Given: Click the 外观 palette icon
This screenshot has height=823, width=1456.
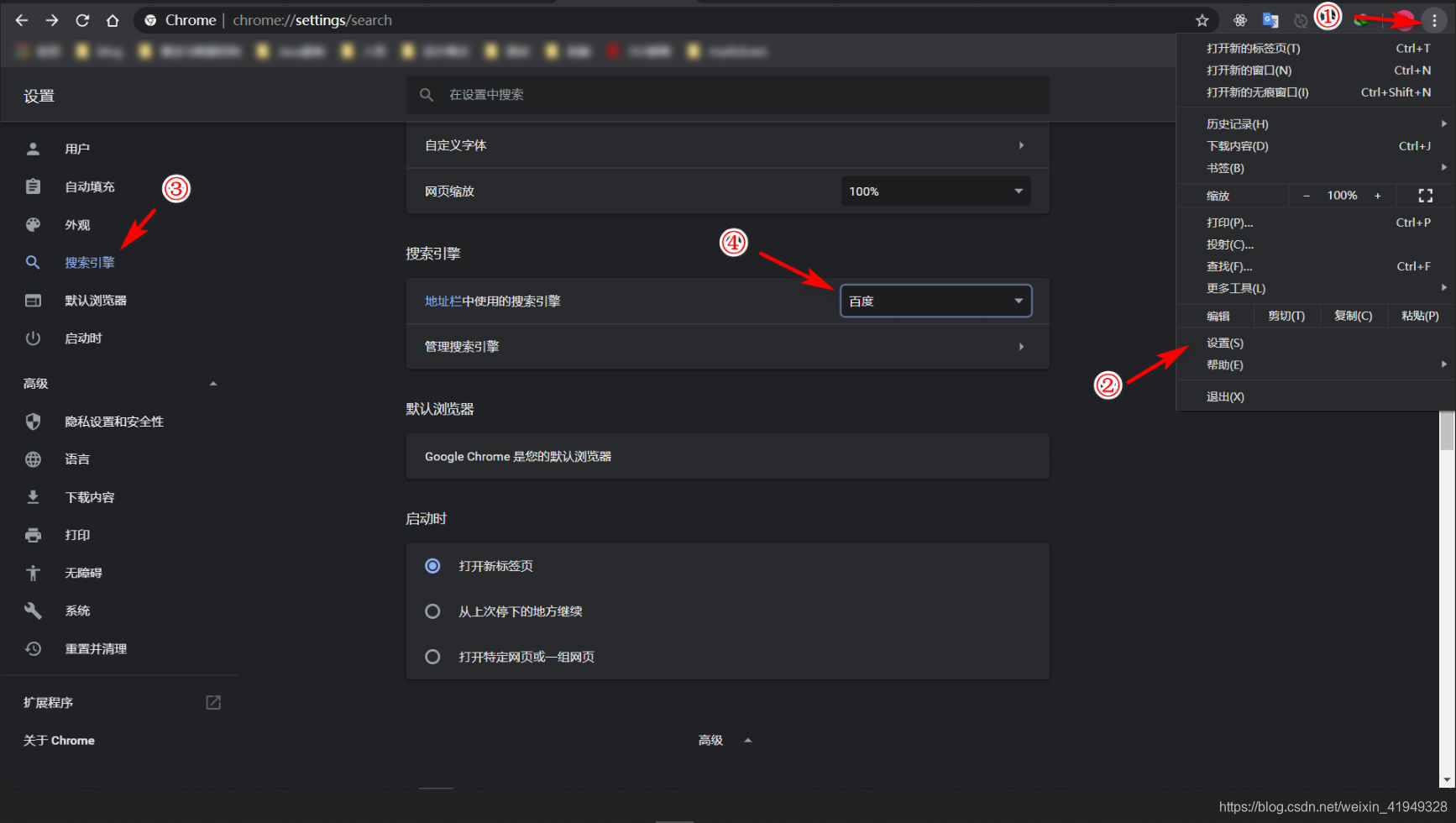Looking at the screenshot, I should click(33, 224).
